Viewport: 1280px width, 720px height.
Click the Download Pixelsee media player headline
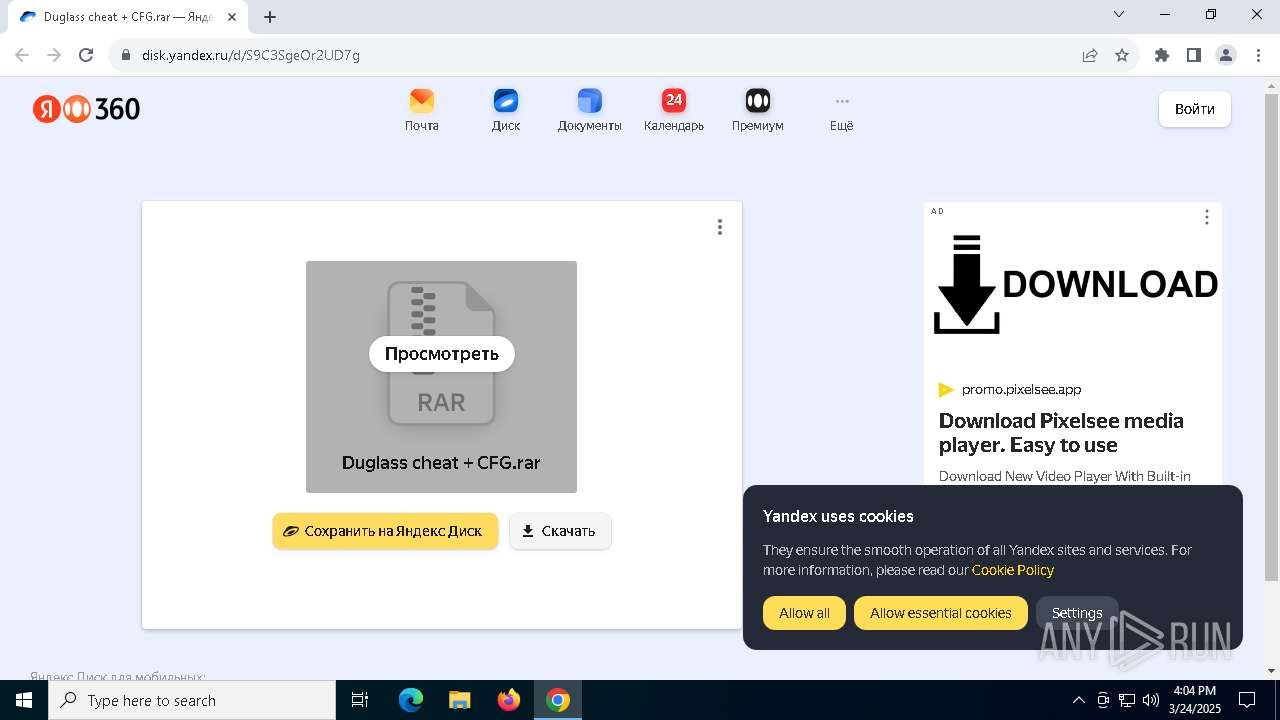(1061, 433)
